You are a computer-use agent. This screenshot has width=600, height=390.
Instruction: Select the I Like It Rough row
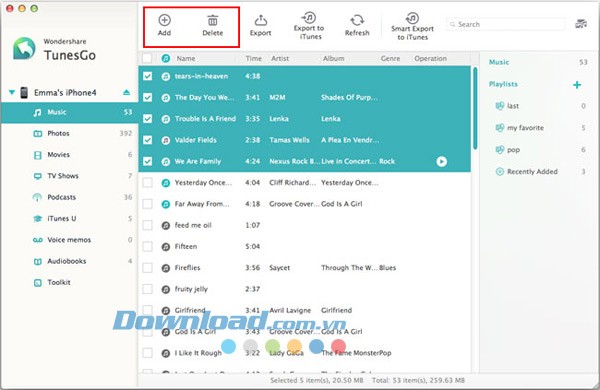point(305,353)
